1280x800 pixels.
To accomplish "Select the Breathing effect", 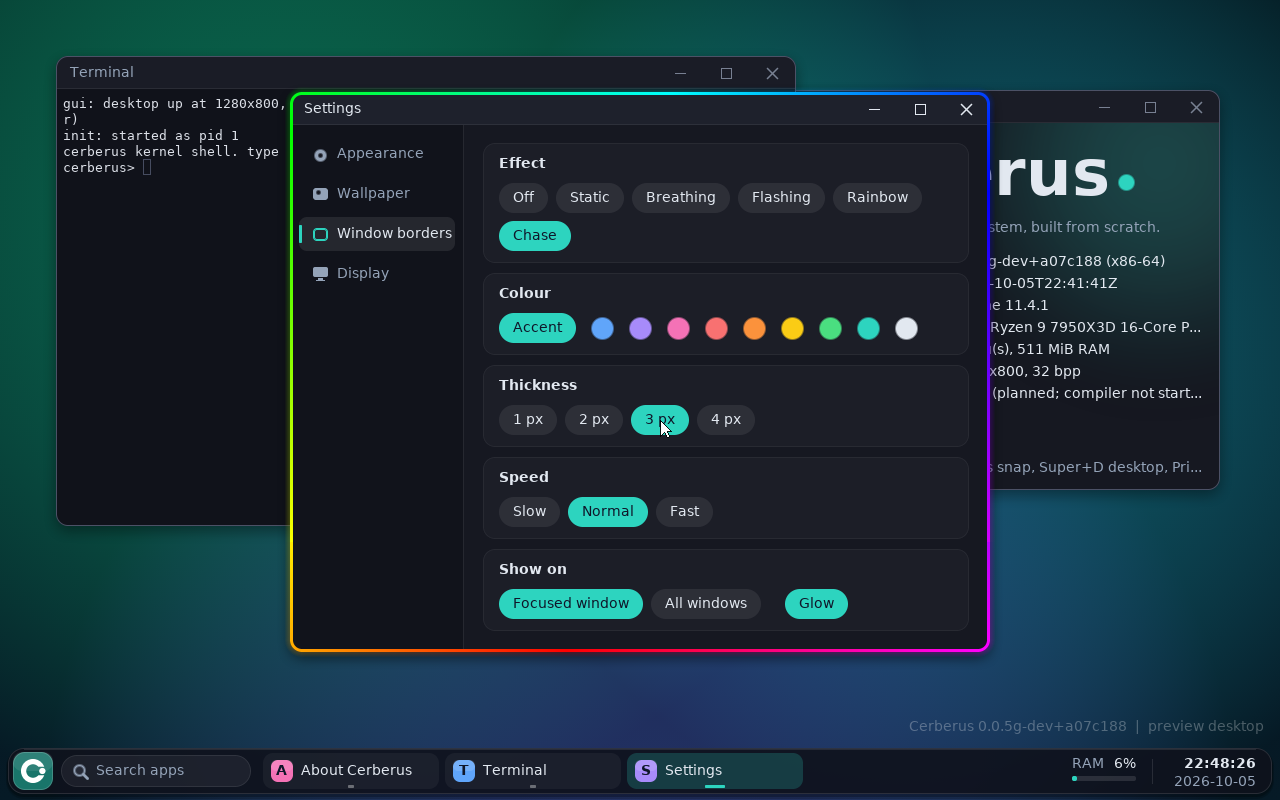I will (x=681, y=197).
